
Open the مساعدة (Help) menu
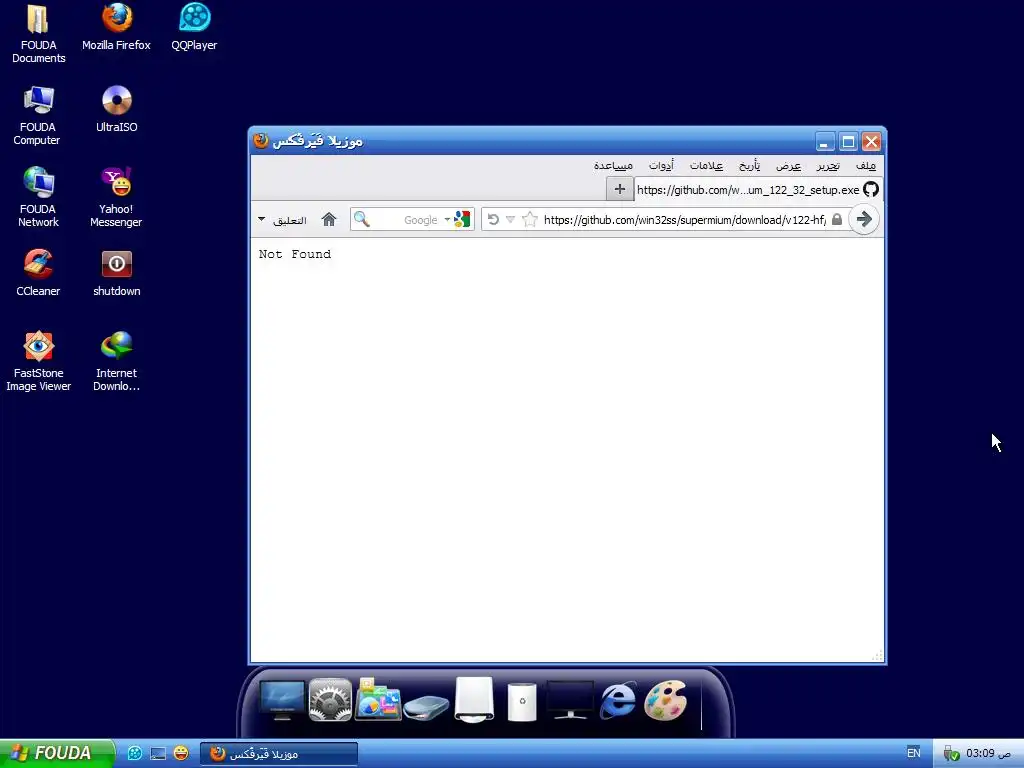(613, 166)
